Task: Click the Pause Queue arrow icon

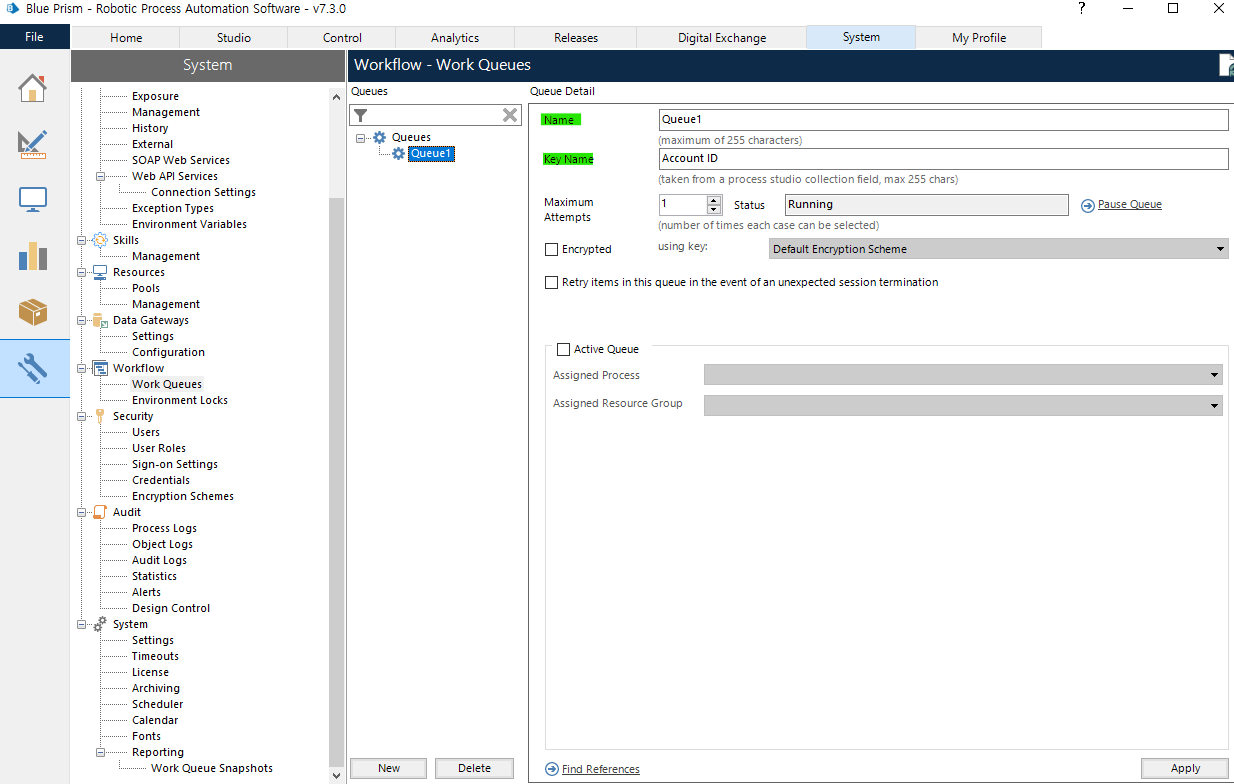Action: coord(1088,205)
